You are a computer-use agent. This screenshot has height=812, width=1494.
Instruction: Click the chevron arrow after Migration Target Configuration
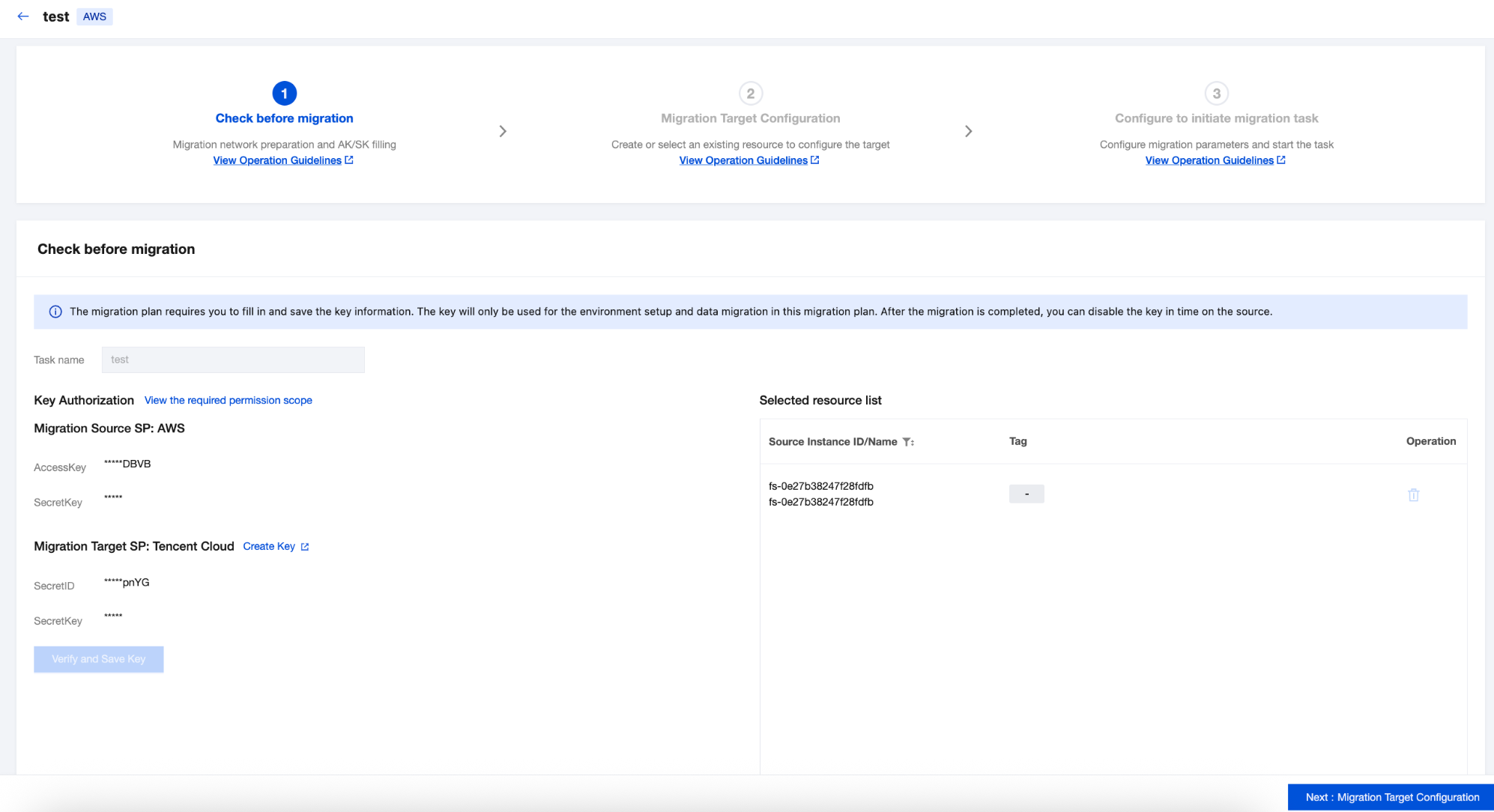[x=968, y=131]
